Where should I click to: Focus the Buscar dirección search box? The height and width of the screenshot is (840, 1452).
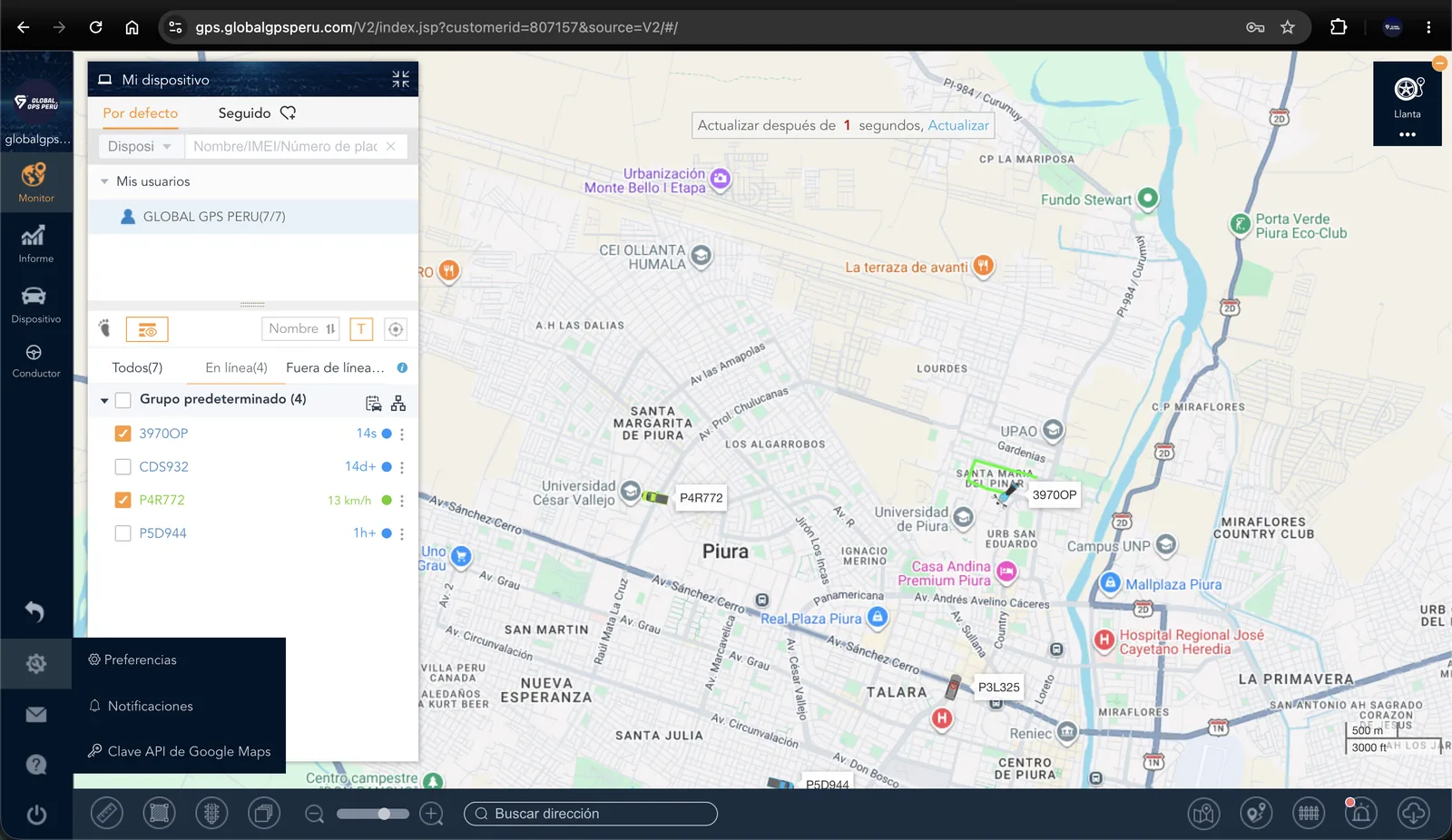(591, 814)
